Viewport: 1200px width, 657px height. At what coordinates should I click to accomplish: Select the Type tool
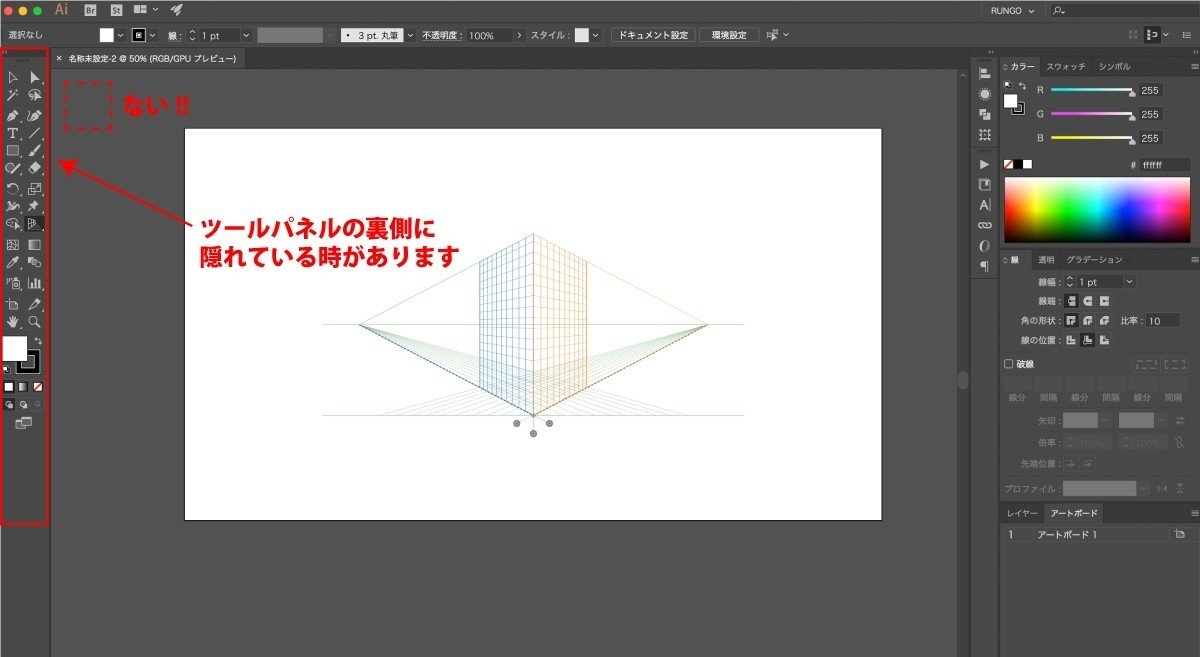13,132
